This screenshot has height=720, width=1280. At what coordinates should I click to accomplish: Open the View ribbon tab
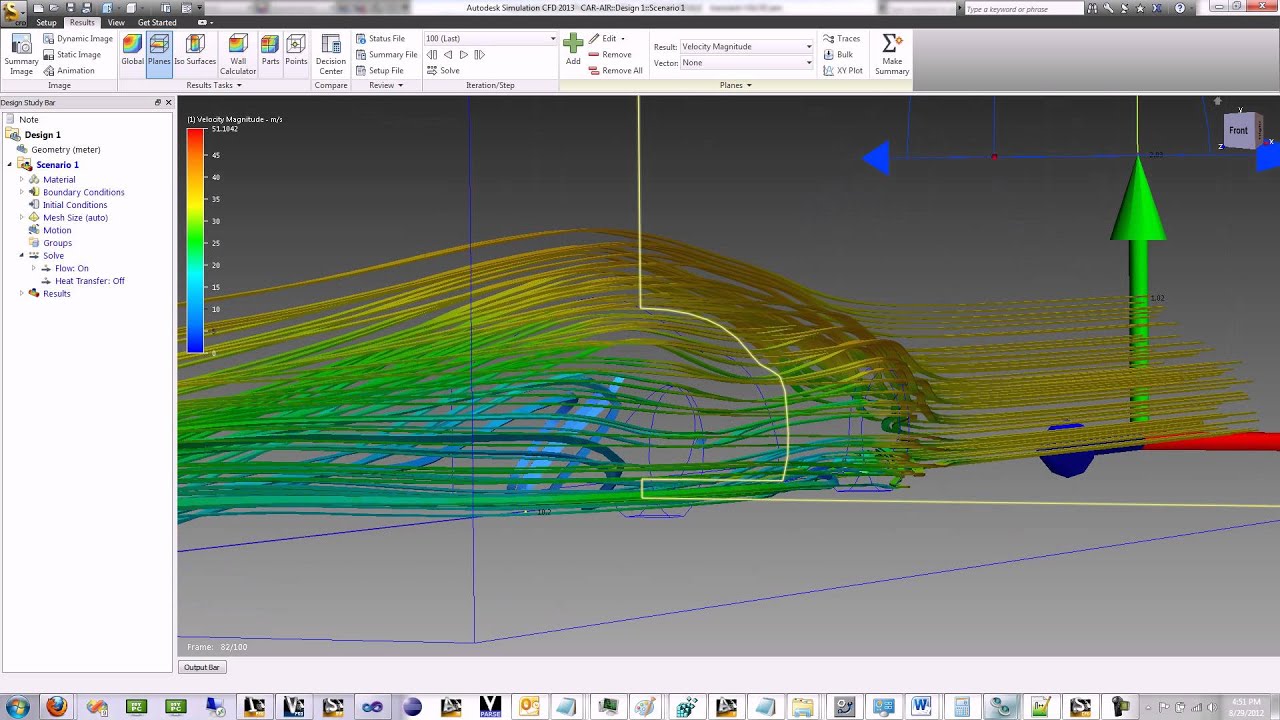point(116,22)
